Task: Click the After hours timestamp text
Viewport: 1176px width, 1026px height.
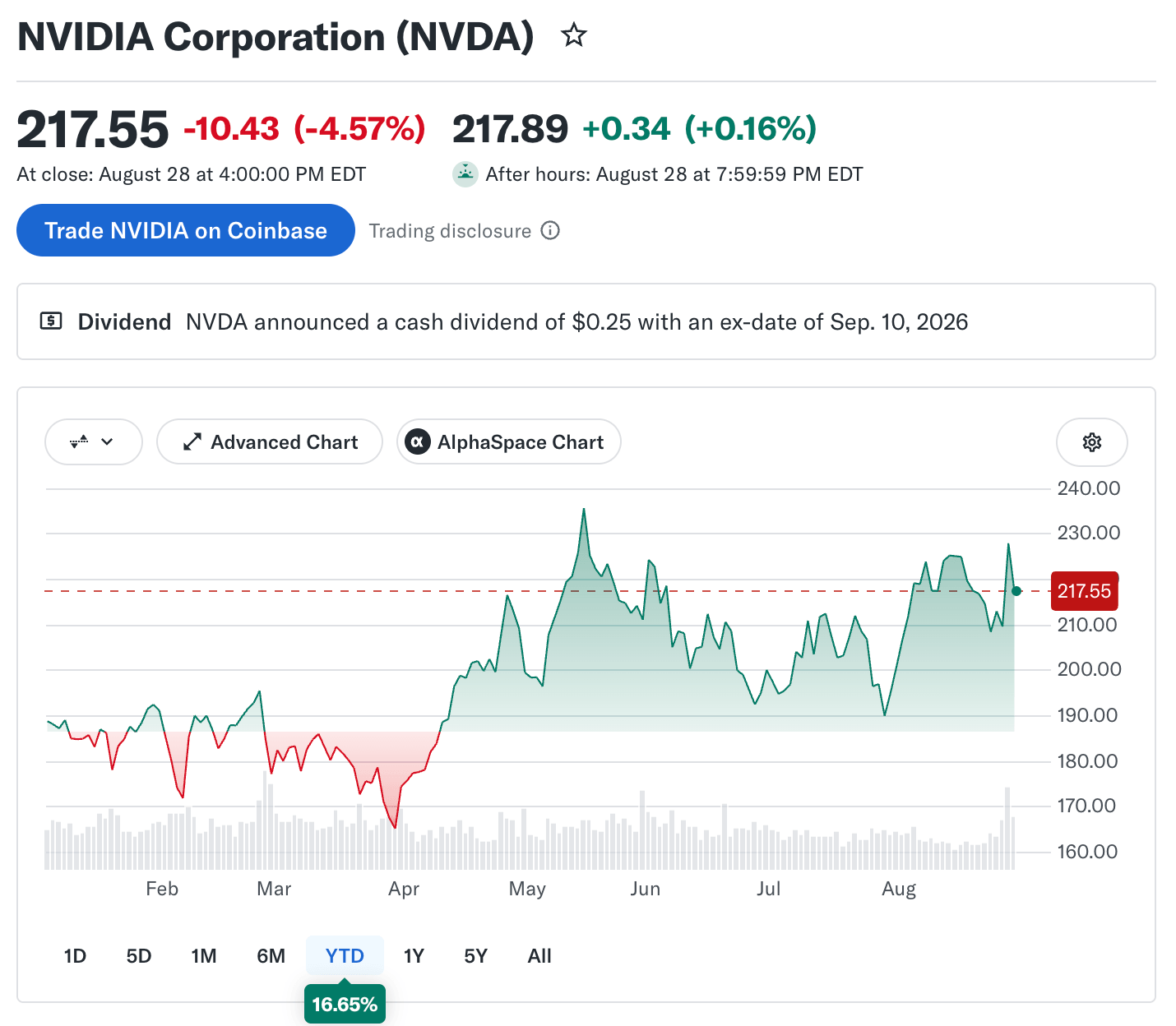Action: pyautogui.click(x=674, y=174)
